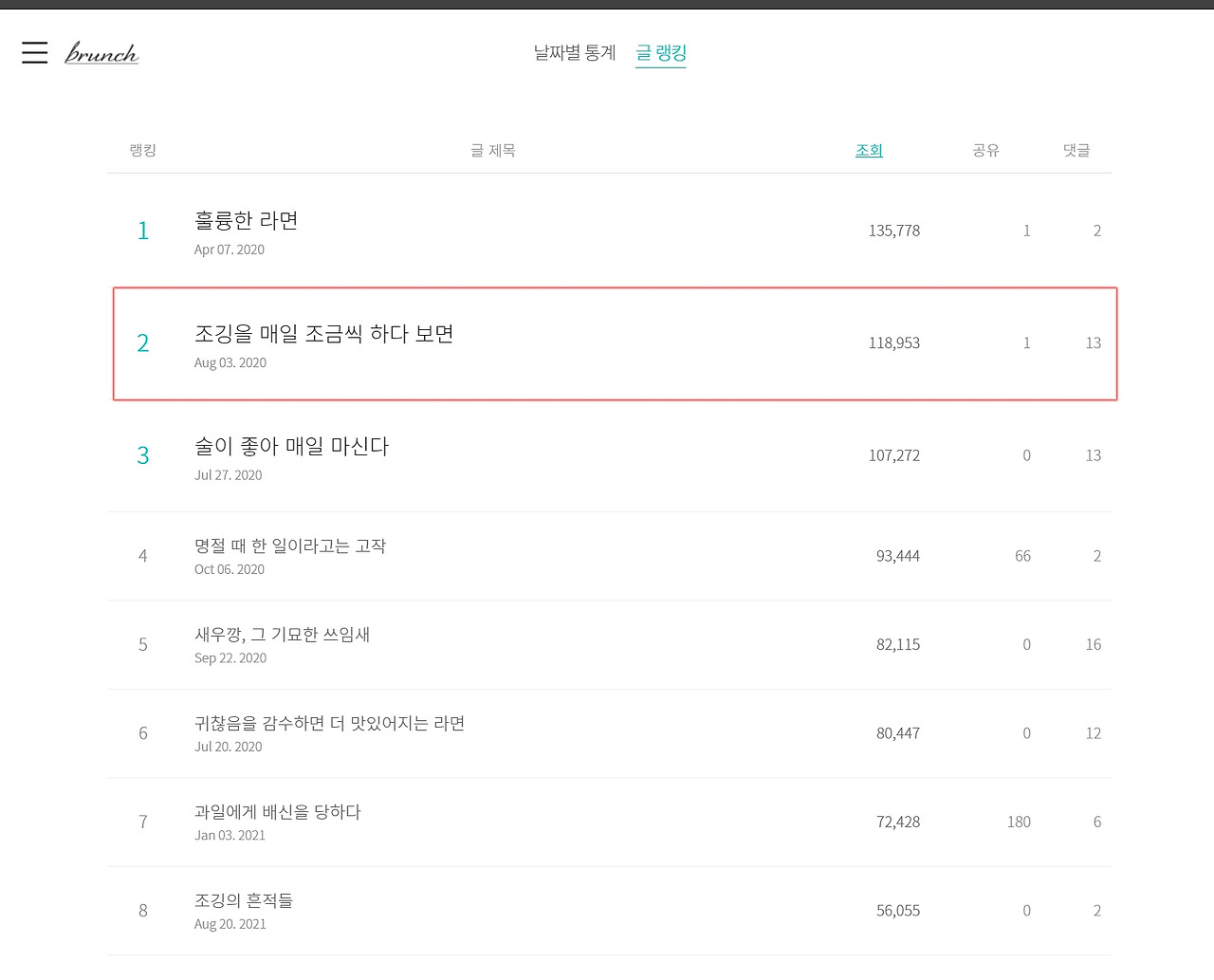
Task: Select the 글 랭킹 tab
Action: [661, 53]
